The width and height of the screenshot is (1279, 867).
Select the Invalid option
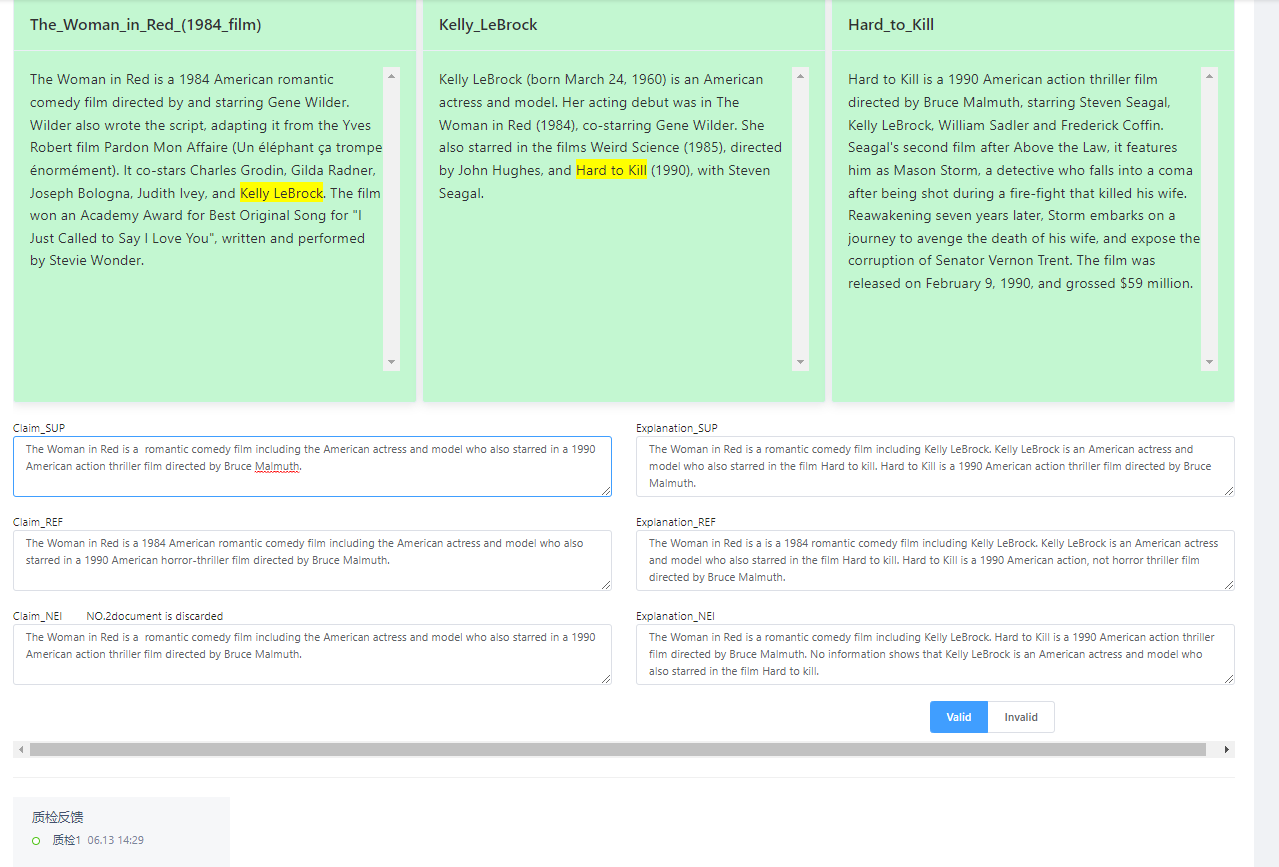1021,717
